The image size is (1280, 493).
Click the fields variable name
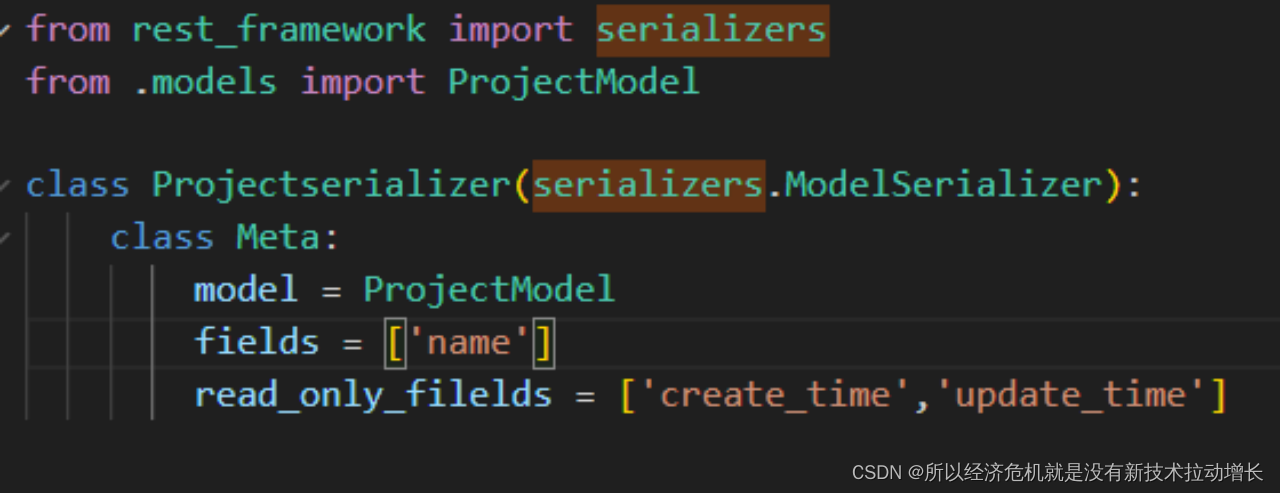257,342
